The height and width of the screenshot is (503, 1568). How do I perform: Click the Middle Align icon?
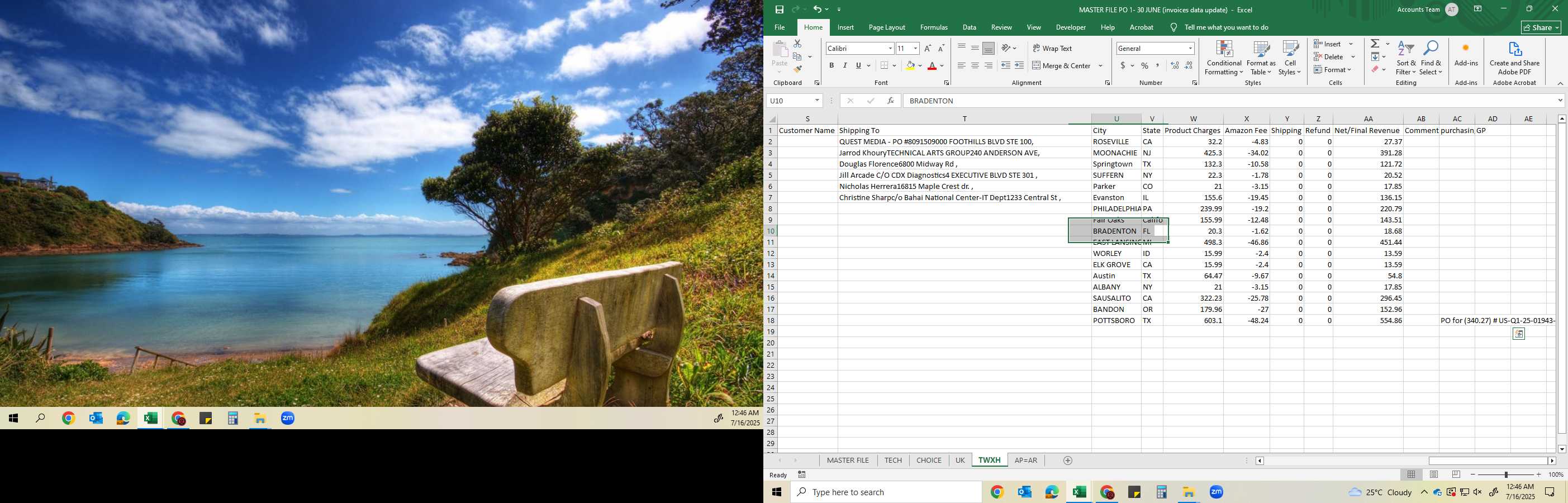point(975,48)
